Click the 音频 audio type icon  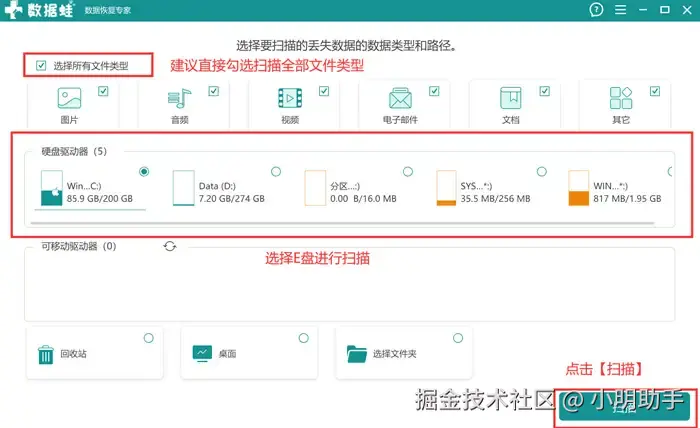[179, 98]
